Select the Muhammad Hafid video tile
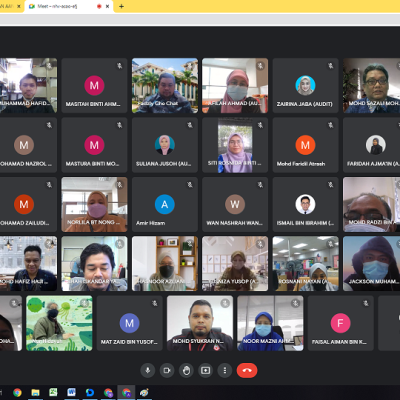This screenshot has width=400, height=400. coord(28,86)
